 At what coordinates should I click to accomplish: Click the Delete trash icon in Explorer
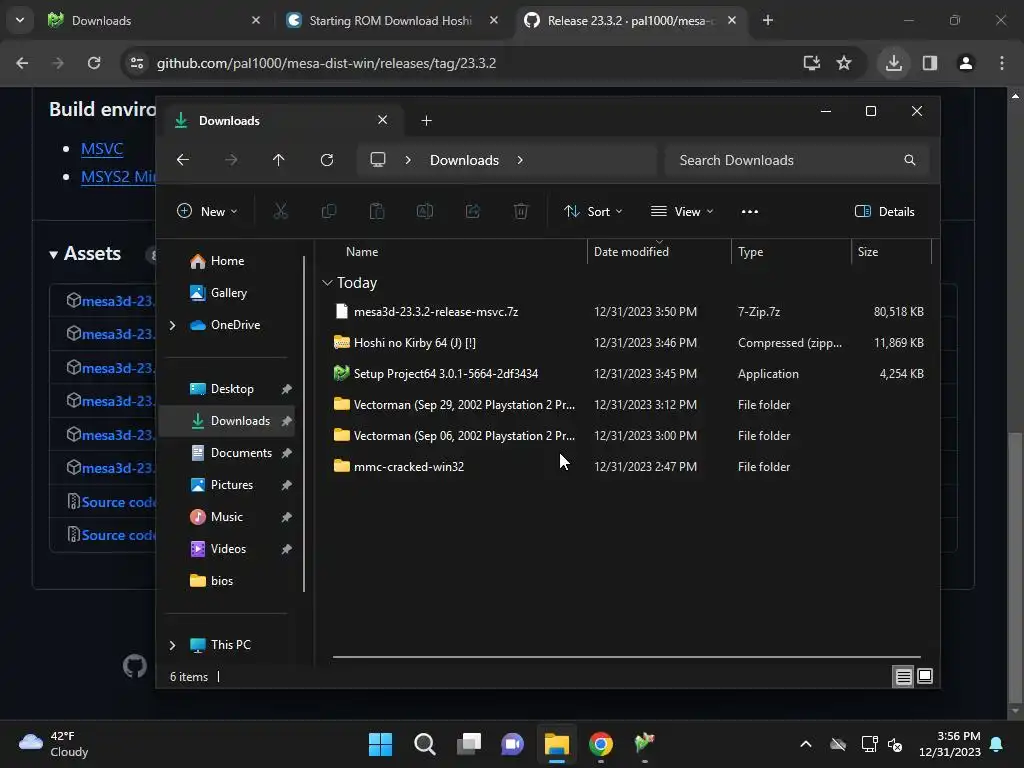521,211
